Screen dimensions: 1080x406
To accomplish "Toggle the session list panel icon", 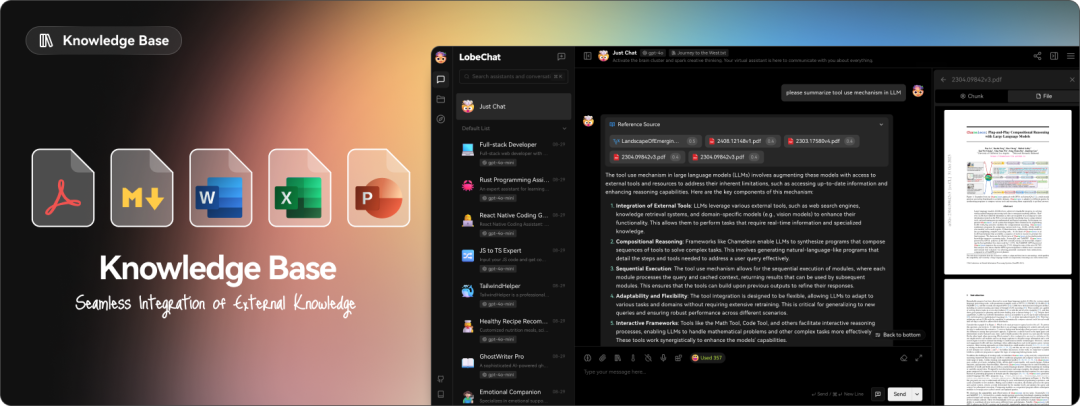I will [588, 56].
